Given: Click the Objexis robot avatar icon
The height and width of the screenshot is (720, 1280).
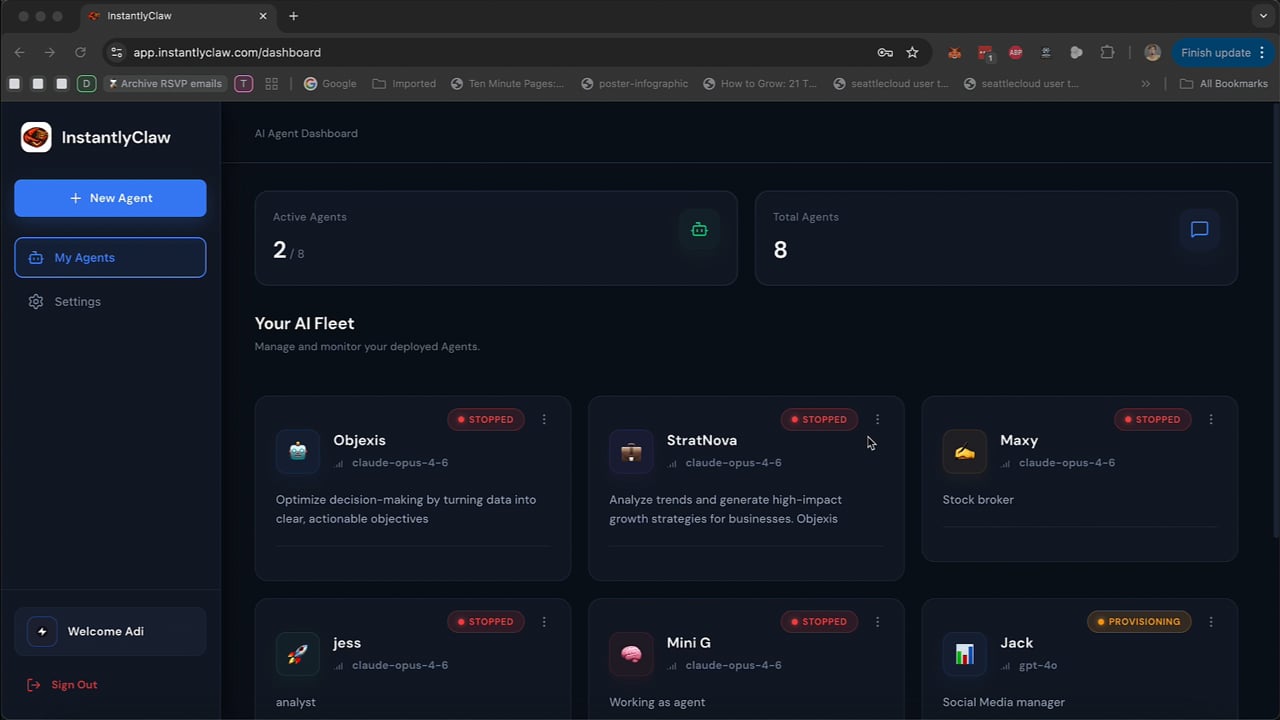Looking at the screenshot, I should click(x=298, y=451).
